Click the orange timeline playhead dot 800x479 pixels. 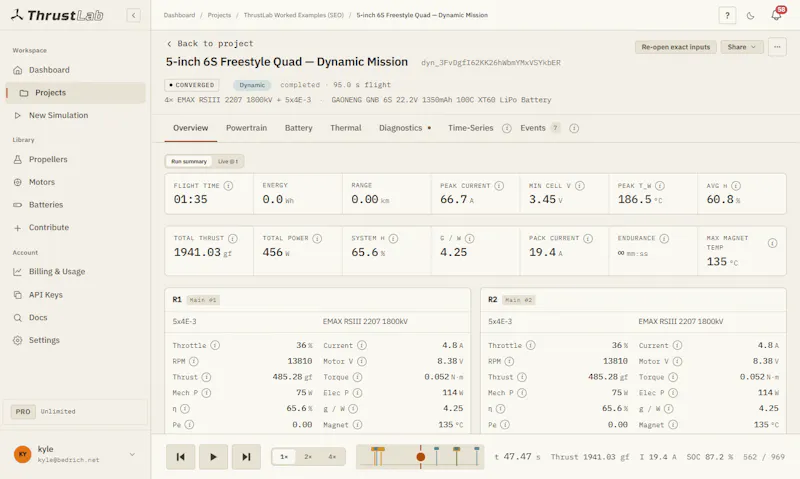tap(420, 457)
